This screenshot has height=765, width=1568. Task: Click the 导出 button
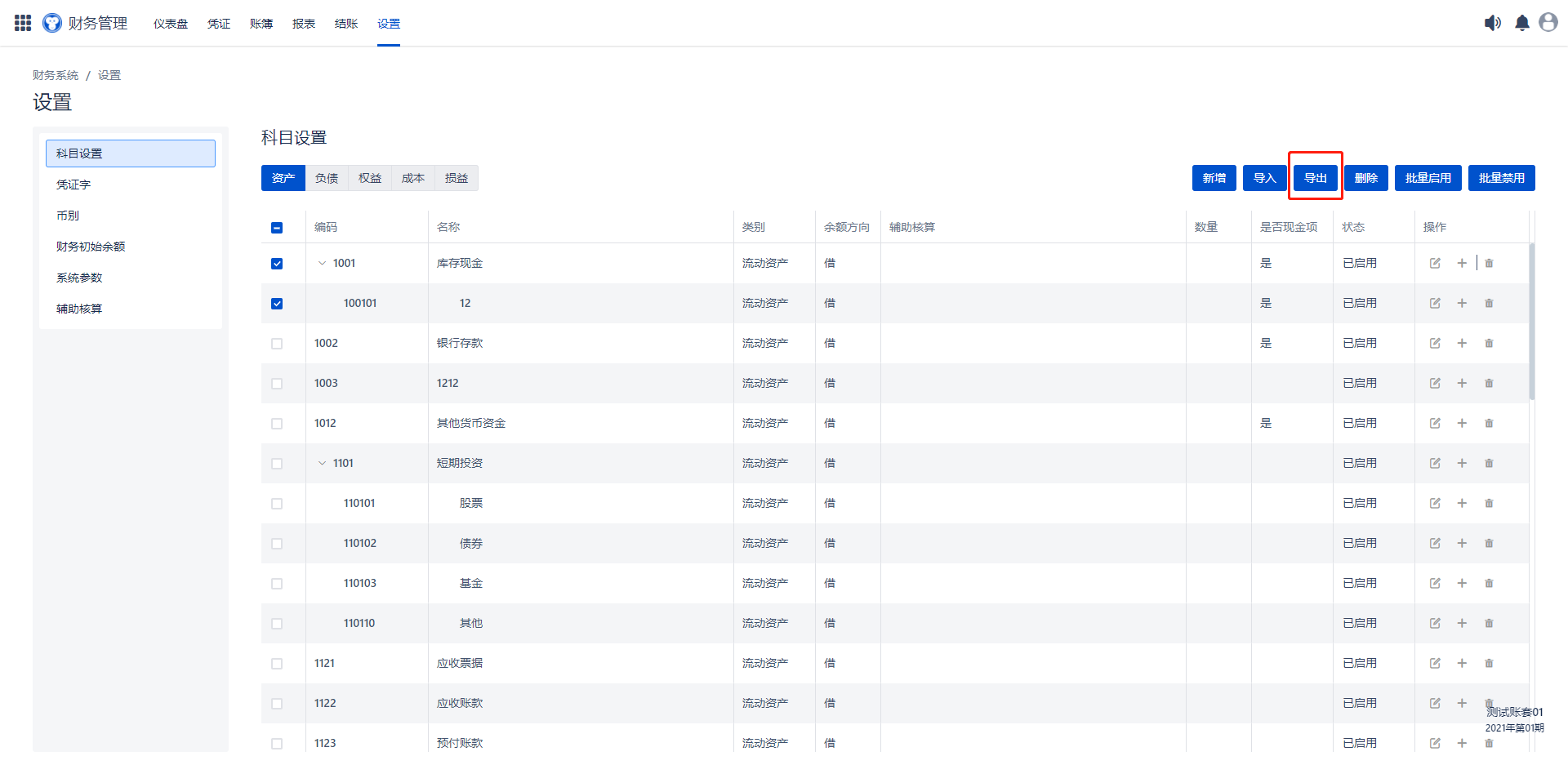pyautogui.click(x=1316, y=178)
